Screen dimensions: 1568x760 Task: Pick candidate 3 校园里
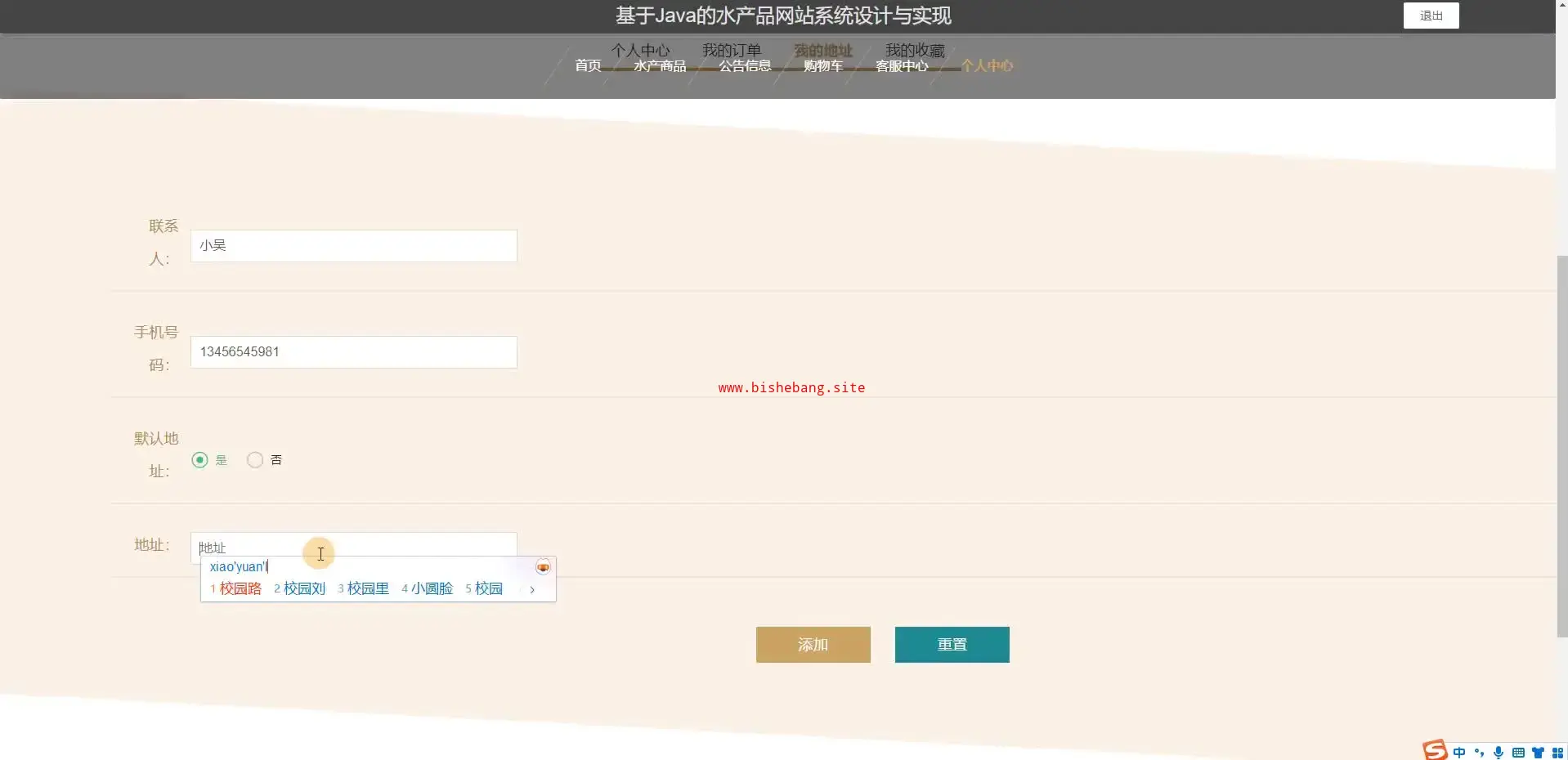364,588
